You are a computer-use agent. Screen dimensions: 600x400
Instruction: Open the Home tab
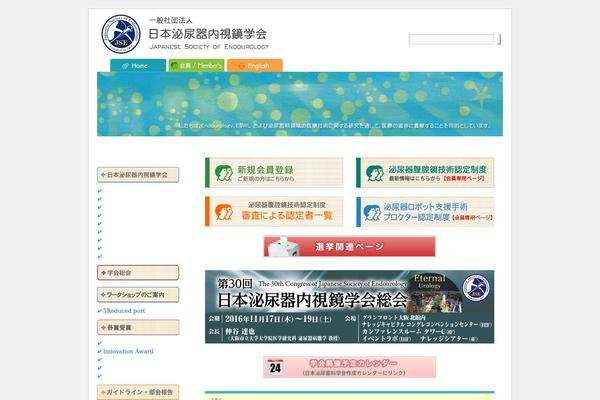[x=138, y=65]
